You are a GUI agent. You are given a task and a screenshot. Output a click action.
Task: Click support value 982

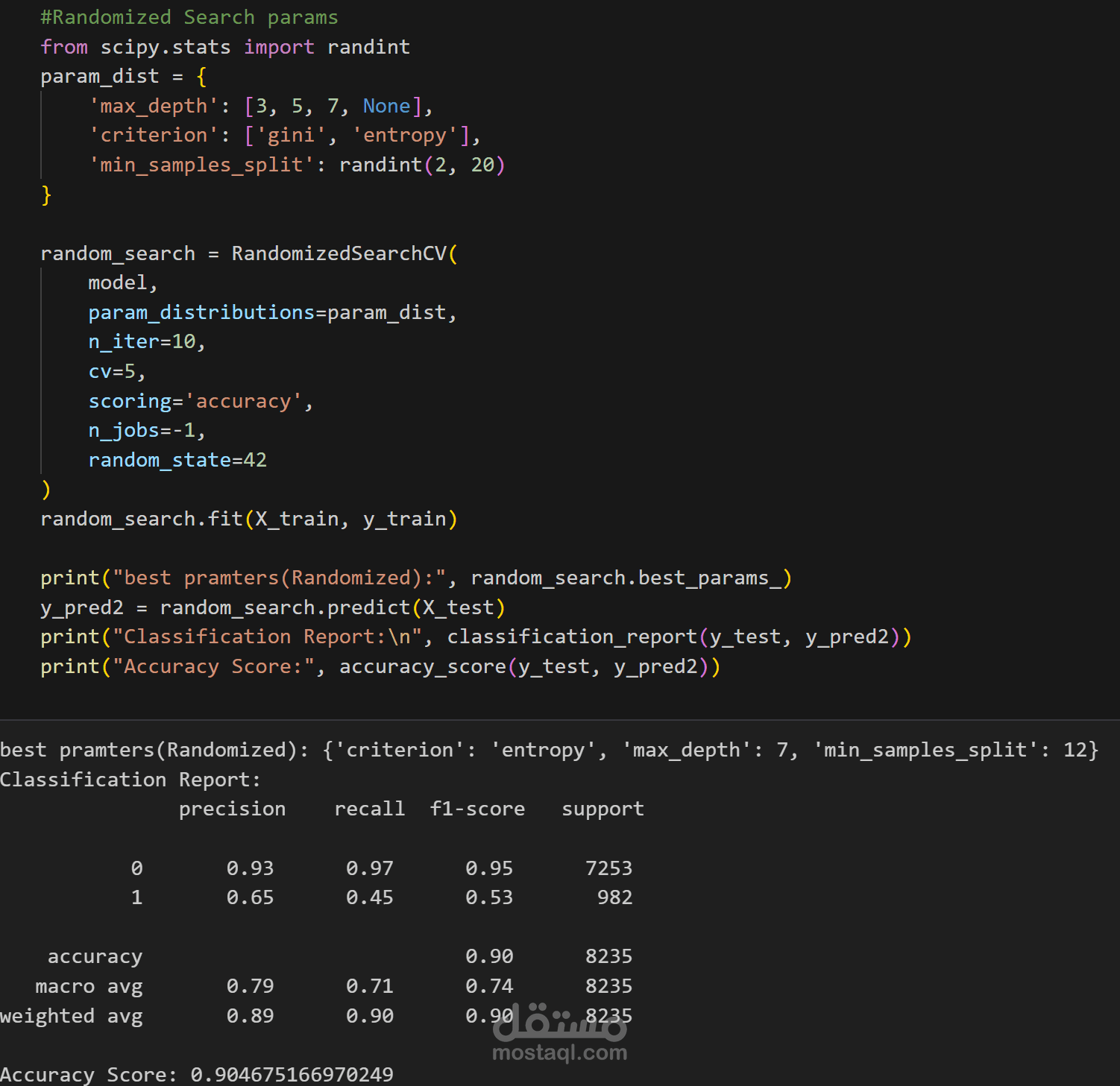[614, 897]
